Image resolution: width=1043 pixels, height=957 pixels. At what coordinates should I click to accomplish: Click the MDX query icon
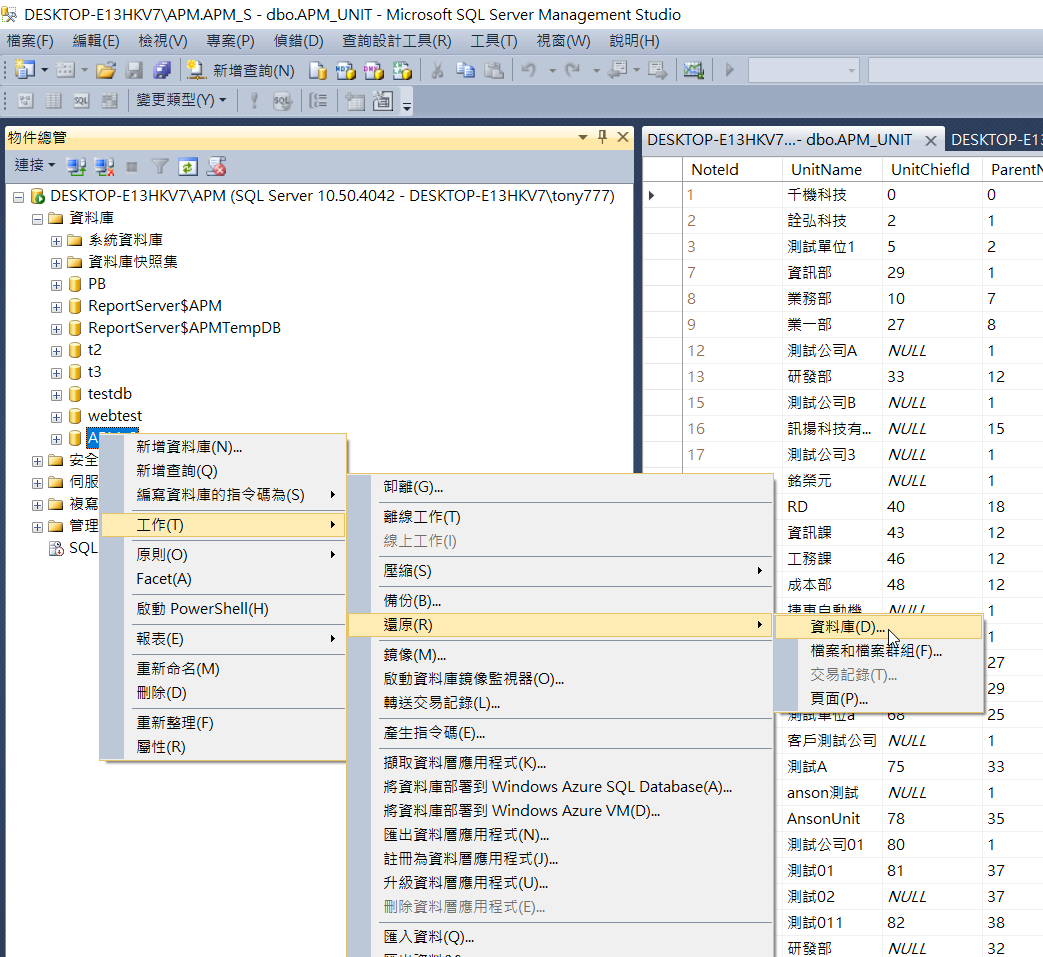[x=345, y=70]
